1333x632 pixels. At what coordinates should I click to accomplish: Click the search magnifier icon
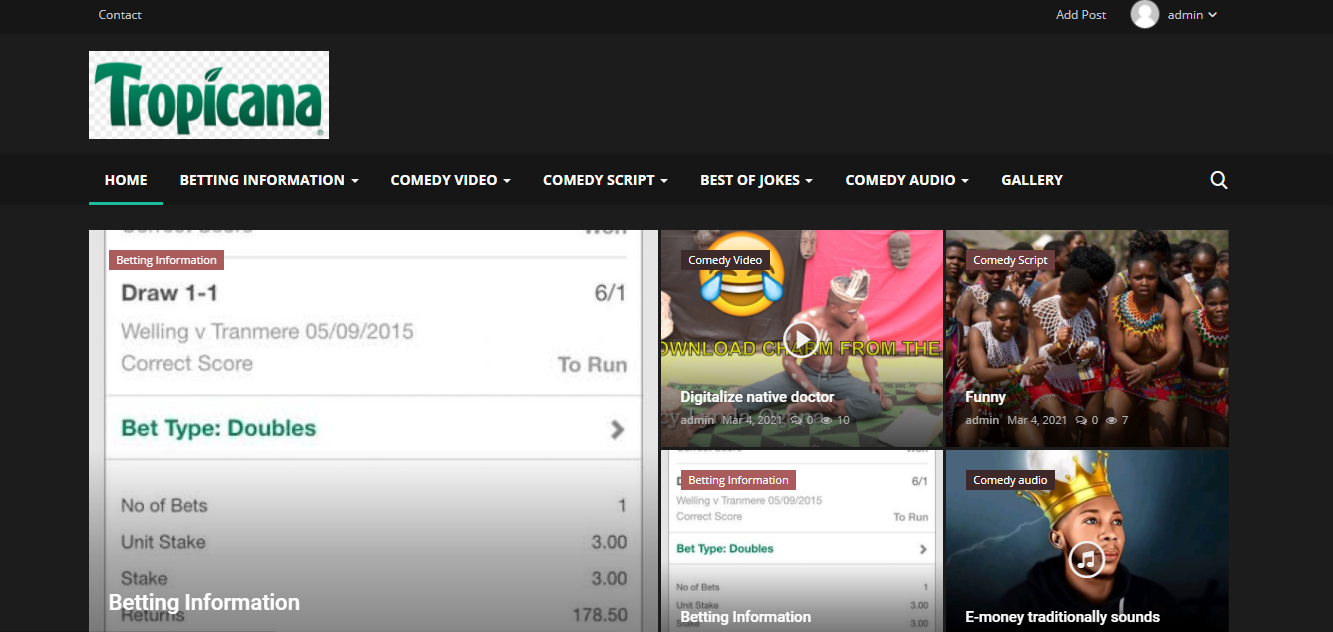[x=1218, y=180]
